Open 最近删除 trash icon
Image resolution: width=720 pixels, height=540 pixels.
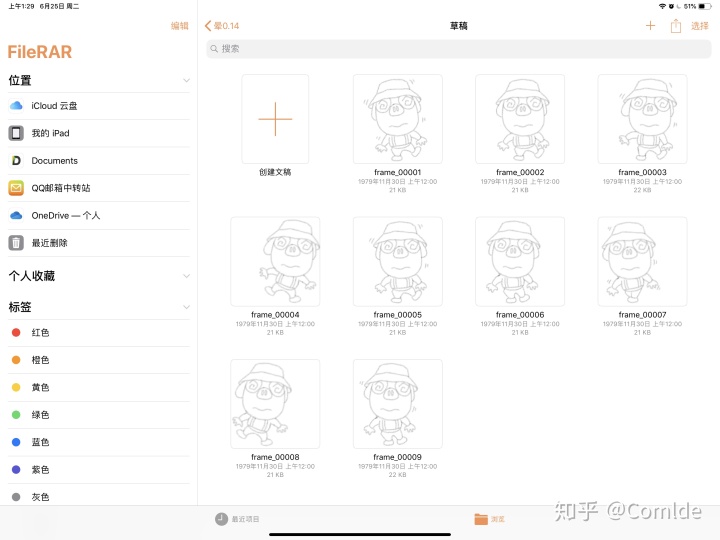pos(16,243)
